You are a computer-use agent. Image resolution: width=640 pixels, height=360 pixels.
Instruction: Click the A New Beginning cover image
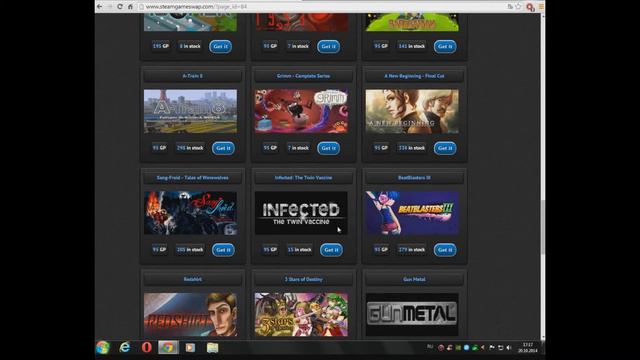tap(412, 111)
